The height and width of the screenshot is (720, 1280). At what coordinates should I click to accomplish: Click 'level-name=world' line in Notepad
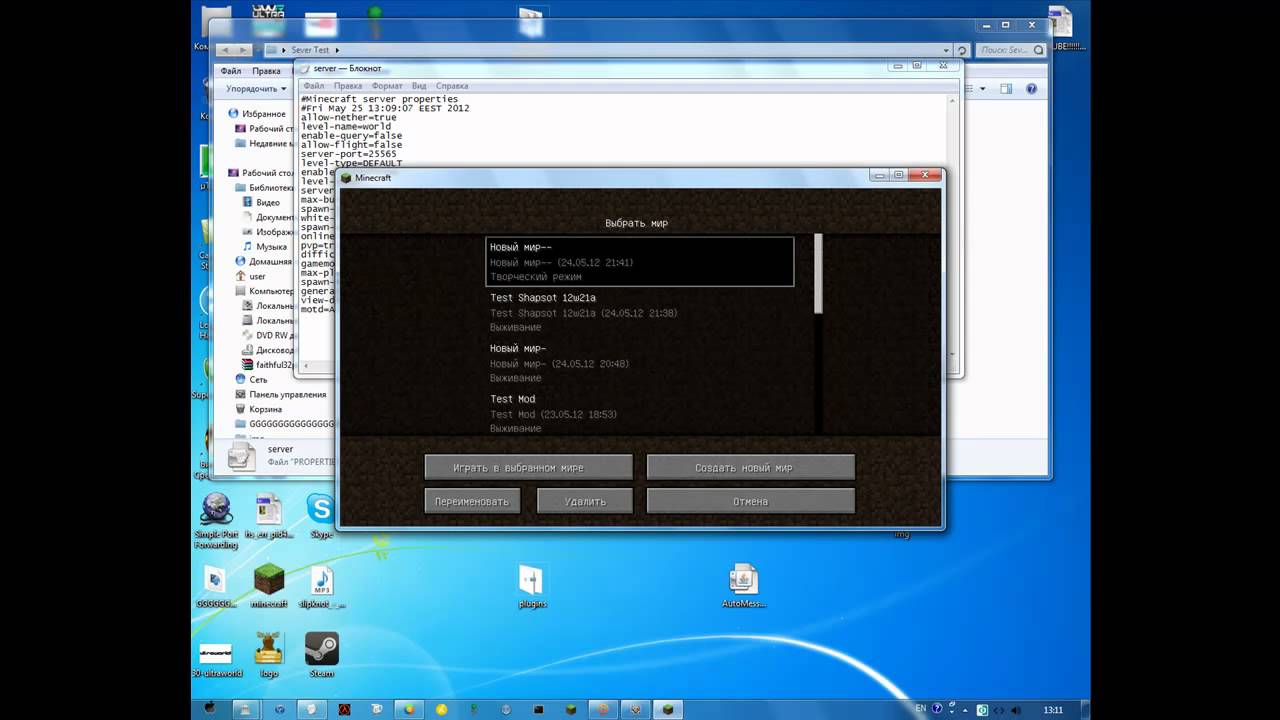coord(346,126)
